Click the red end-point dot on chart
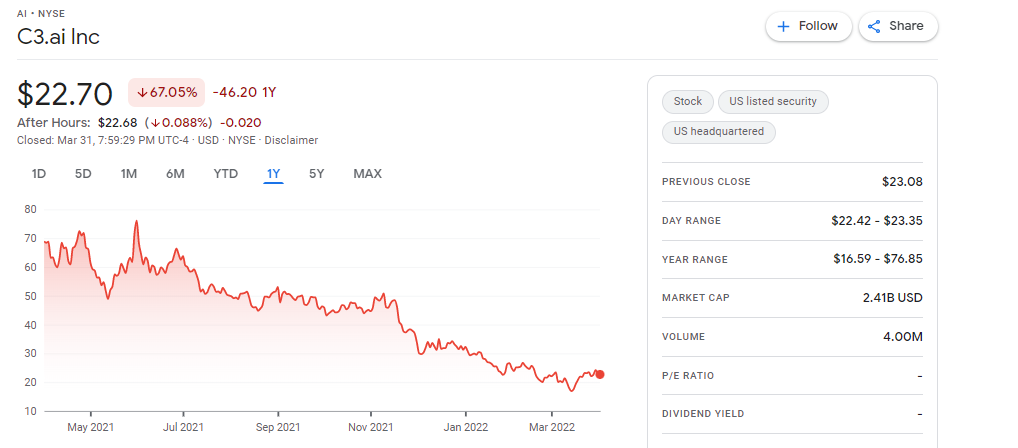The width and height of the screenshot is (1018, 448). (600, 375)
